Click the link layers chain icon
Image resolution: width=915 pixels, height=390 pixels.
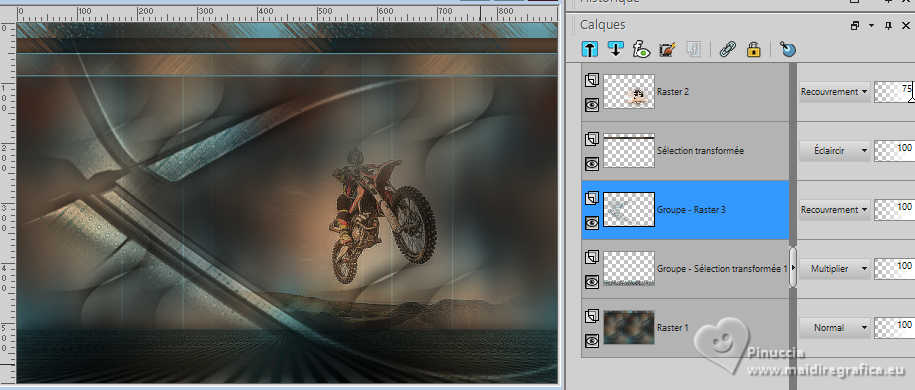coord(727,49)
